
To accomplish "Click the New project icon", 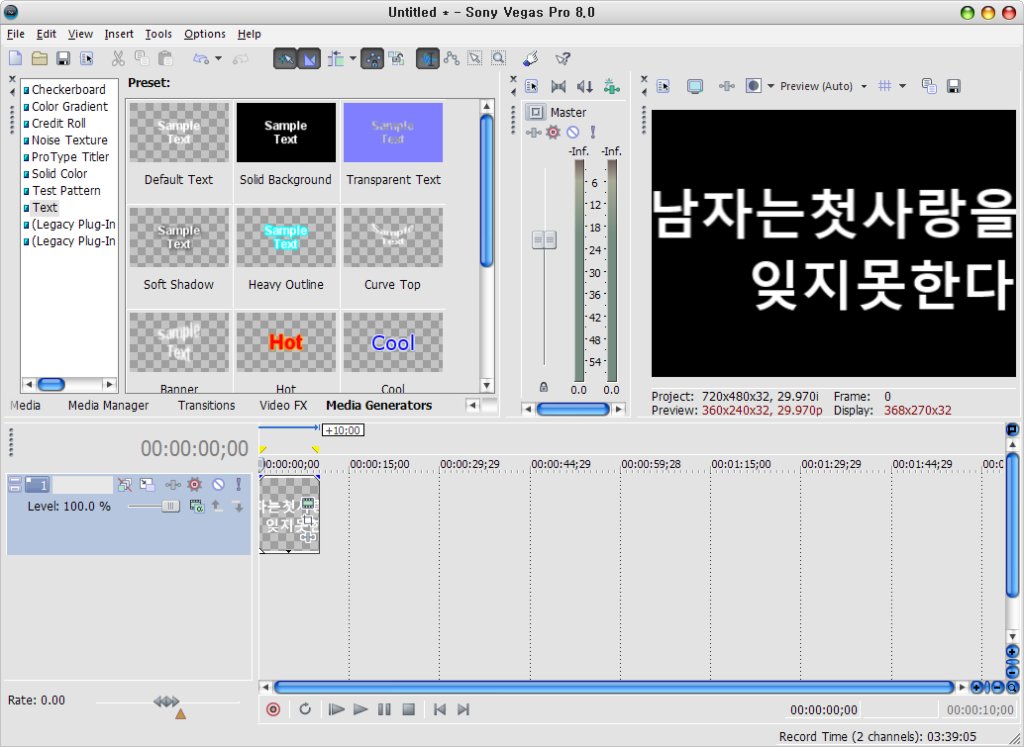I will pyautogui.click(x=16, y=58).
